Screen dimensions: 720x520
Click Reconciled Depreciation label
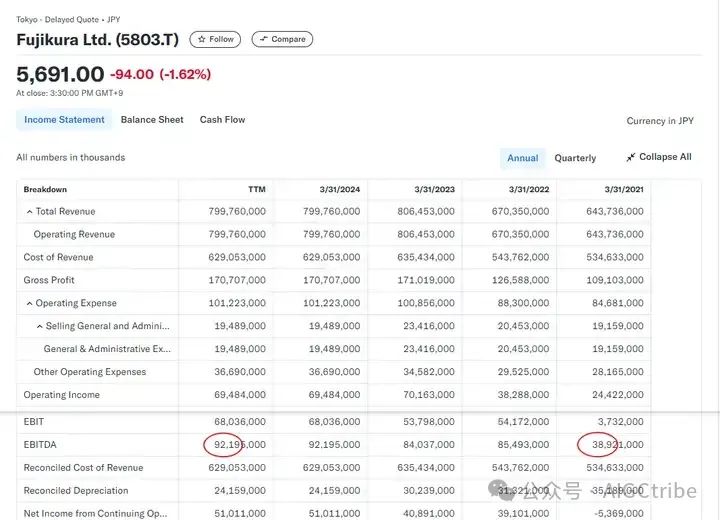(76, 491)
